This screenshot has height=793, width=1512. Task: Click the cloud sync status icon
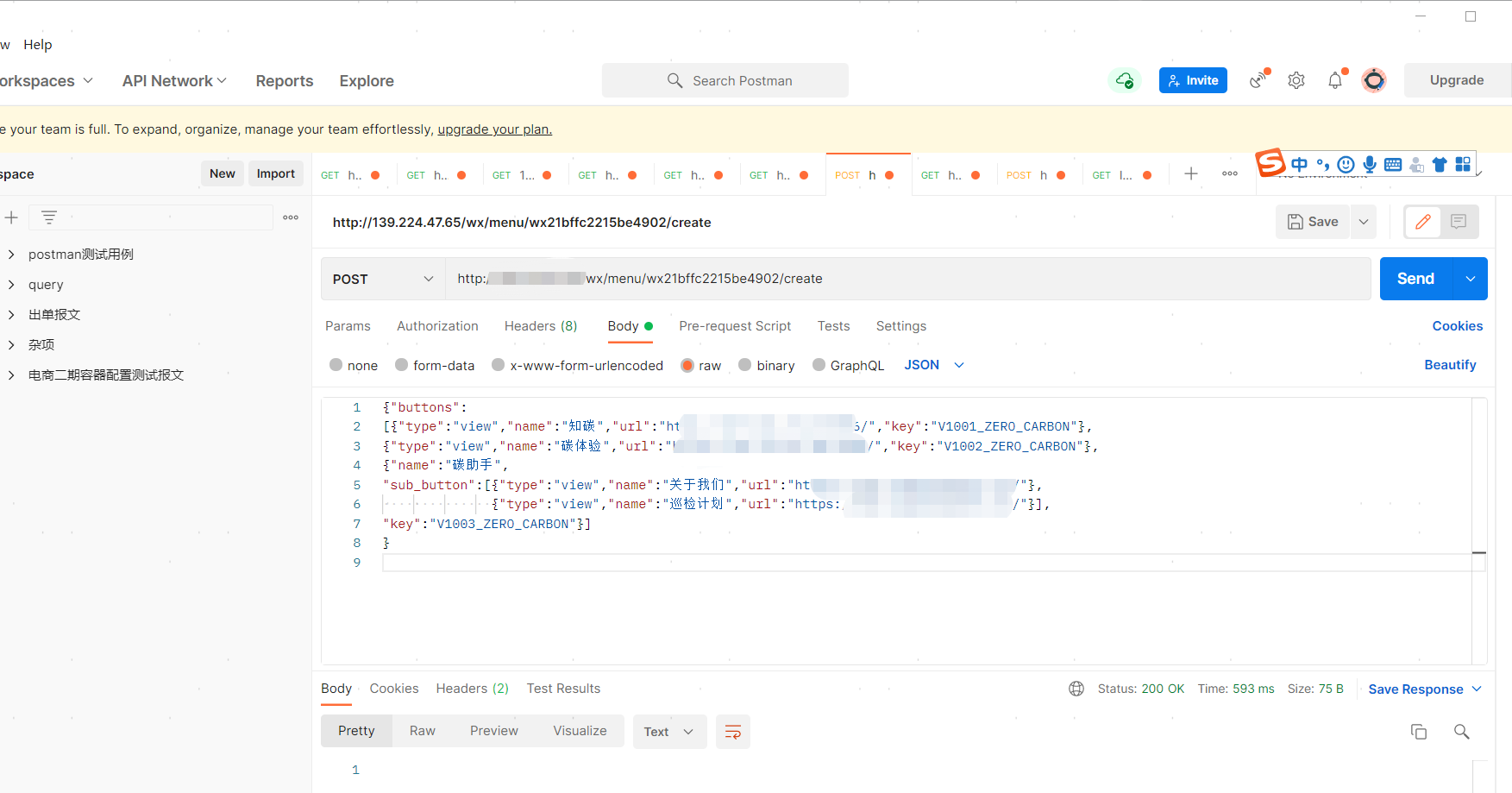click(x=1125, y=80)
